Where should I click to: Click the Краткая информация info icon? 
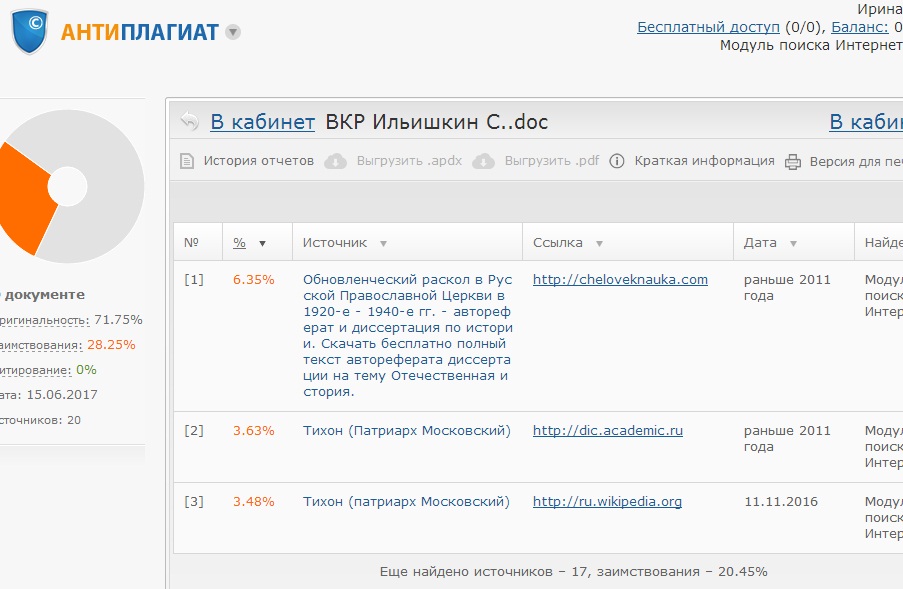617,161
